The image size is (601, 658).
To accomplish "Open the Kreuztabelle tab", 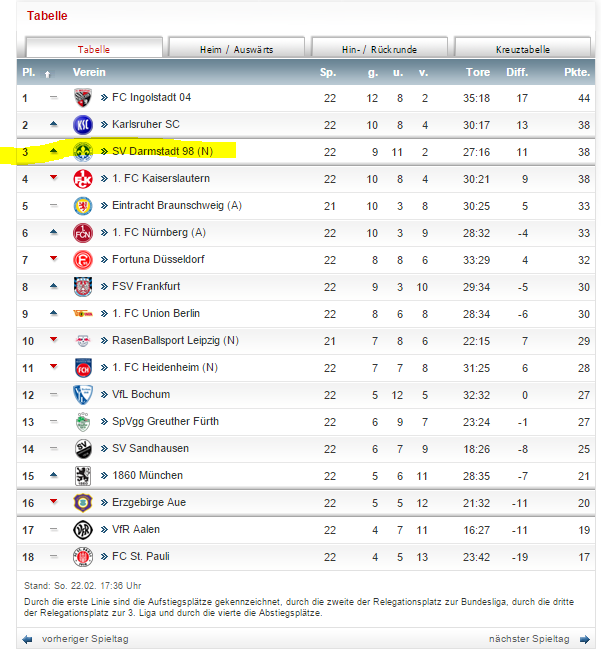I will click(x=523, y=47).
